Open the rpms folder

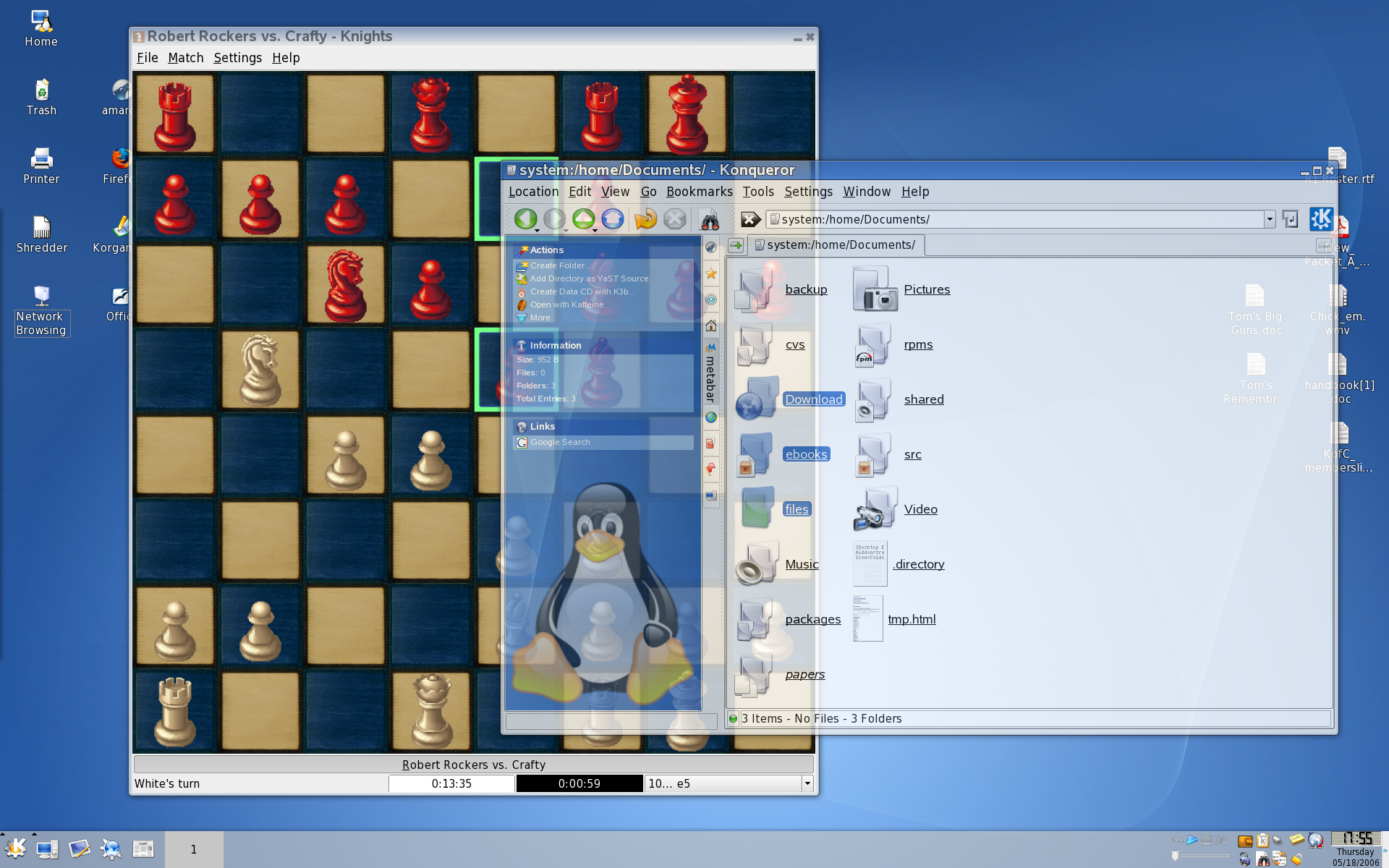(x=894, y=345)
